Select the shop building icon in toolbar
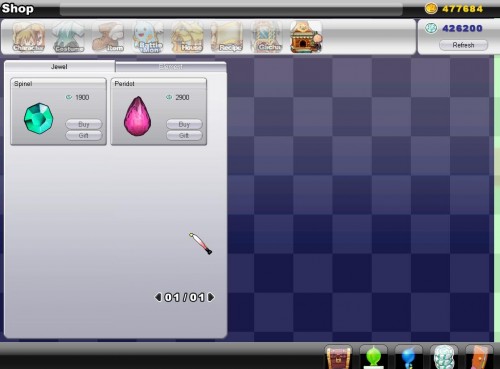Image resolution: width=500 pixels, height=369 pixels. (x=306, y=37)
